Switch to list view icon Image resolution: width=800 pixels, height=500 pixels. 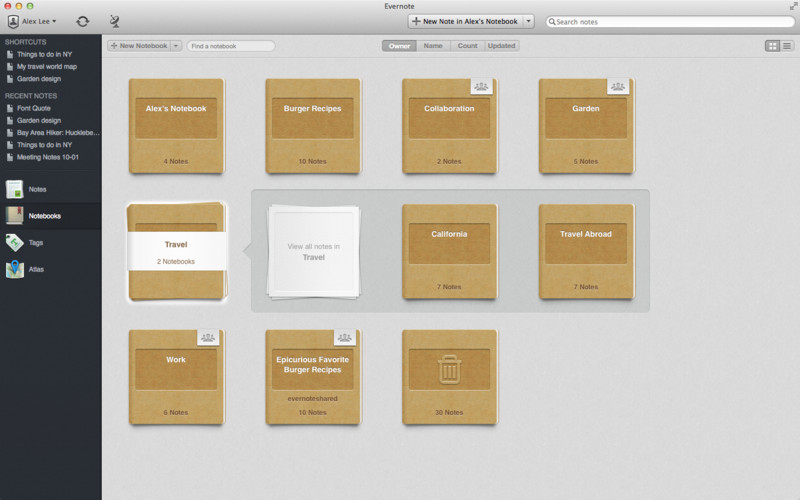(787, 46)
